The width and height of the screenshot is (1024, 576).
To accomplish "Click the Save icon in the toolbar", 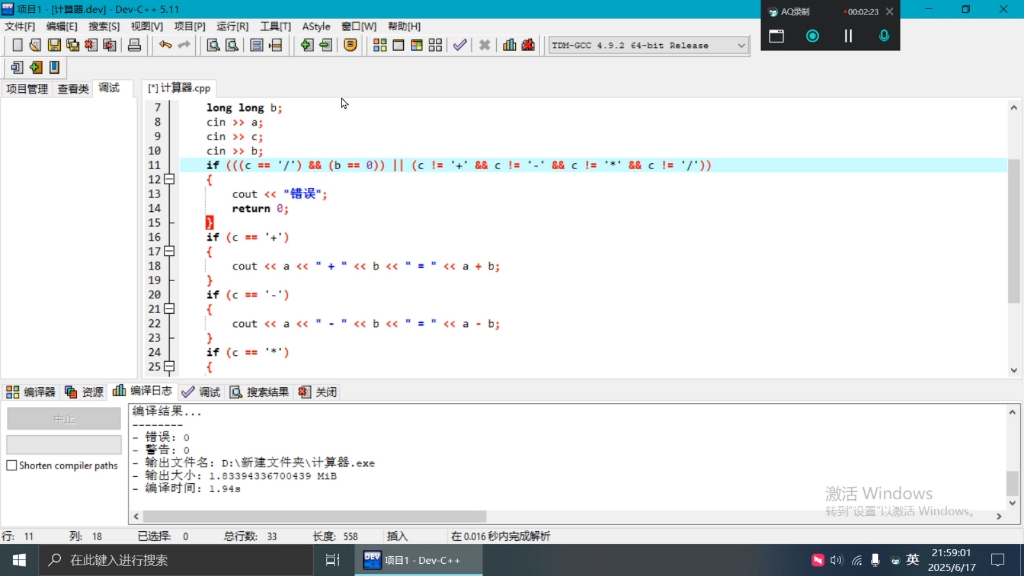I will click(x=52, y=45).
